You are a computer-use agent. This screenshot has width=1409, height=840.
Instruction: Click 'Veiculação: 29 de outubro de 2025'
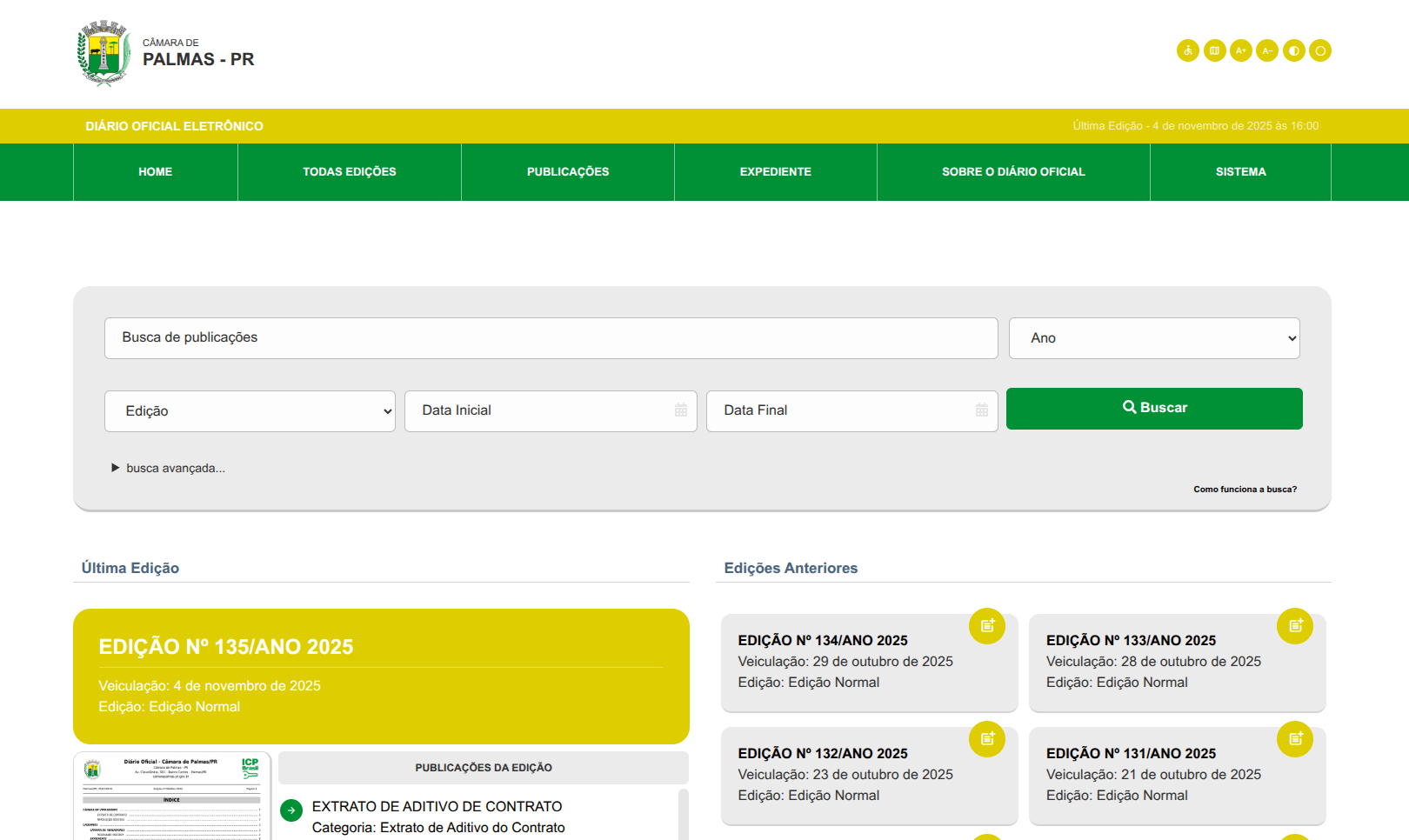tap(845, 662)
